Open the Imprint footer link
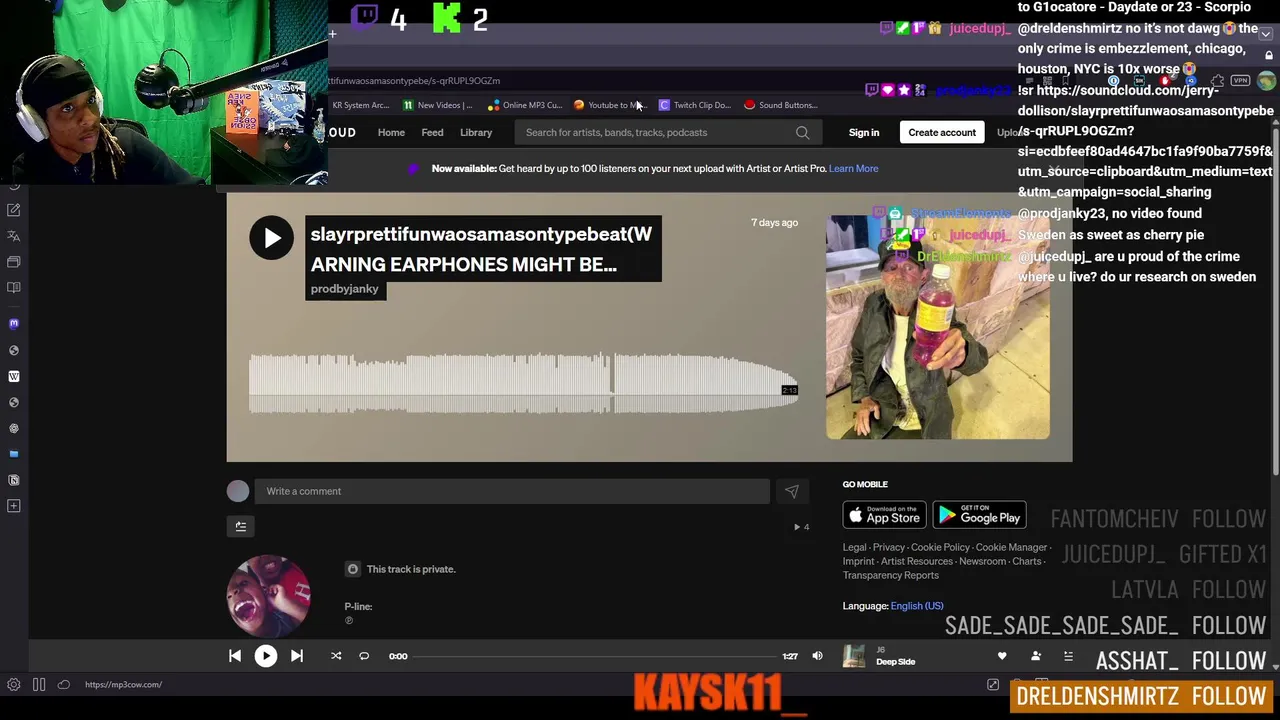Image resolution: width=1280 pixels, height=720 pixels. pos(858,561)
